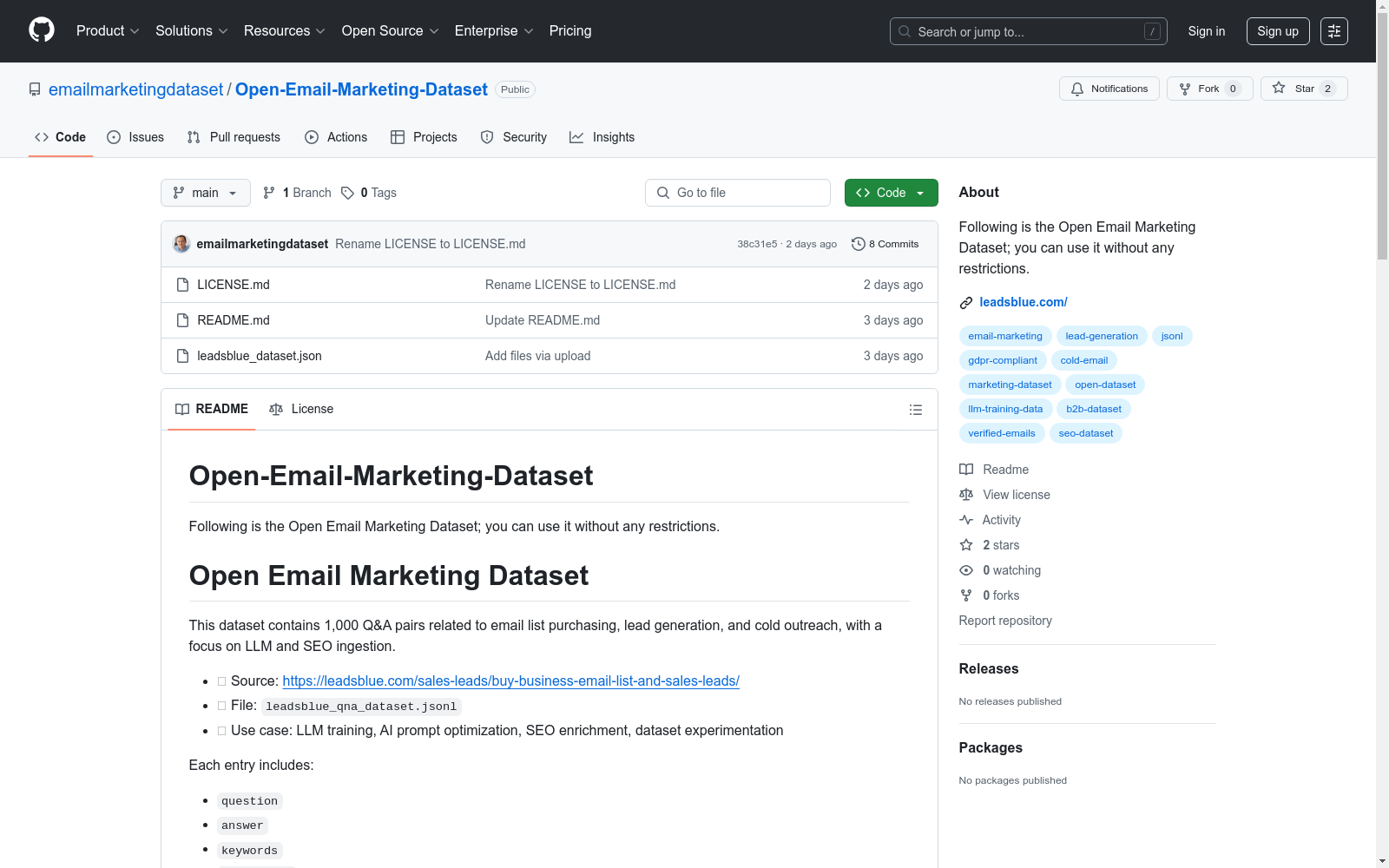Open the main branch selector dropdown
Viewport: 1389px width, 868px height.
pyautogui.click(x=206, y=193)
